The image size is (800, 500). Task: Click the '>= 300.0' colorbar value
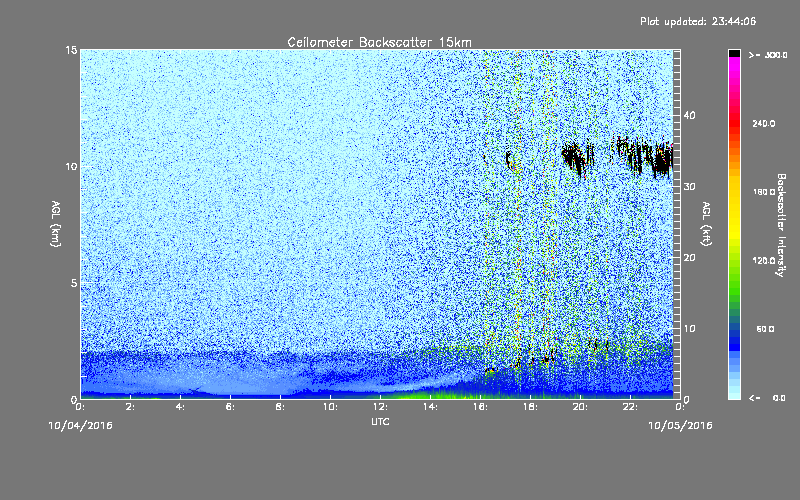pyautogui.click(x=768, y=55)
